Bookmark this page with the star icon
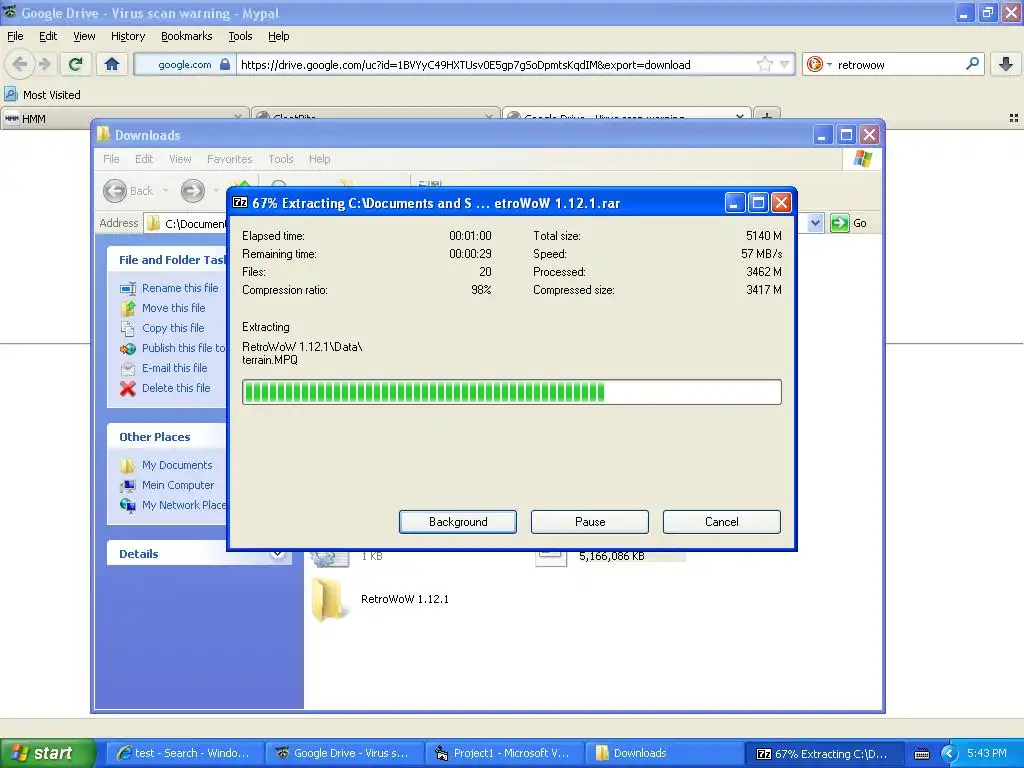Image resolution: width=1024 pixels, height=768 pixels. click(764, 64)
